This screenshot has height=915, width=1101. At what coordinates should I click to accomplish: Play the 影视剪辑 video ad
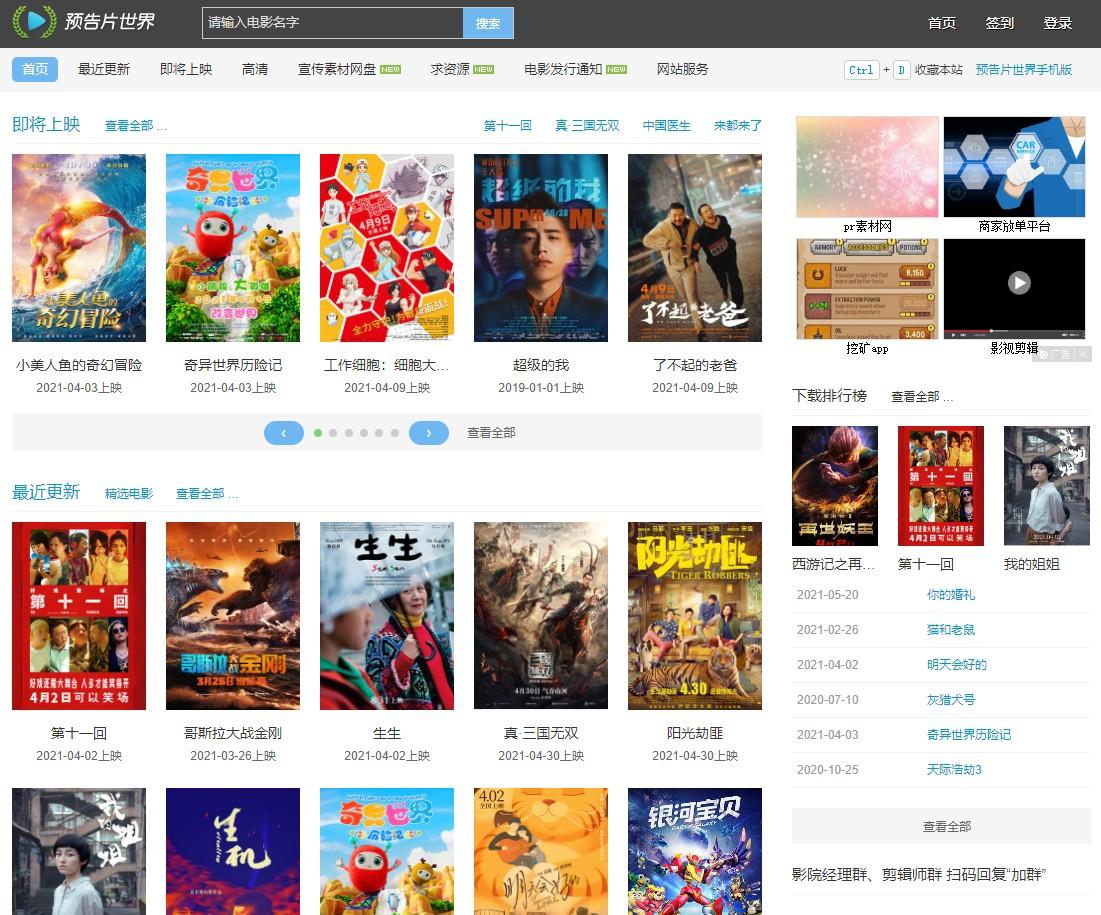(x=1018, y=283)
